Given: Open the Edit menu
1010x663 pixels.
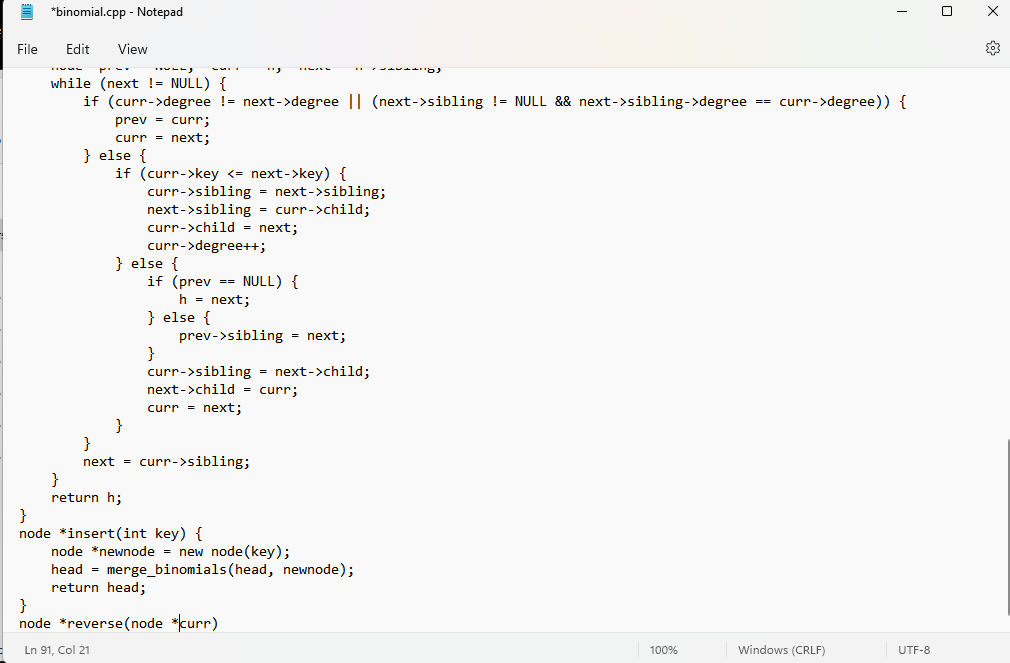Looking at the screenshot, I should (x=77, y=48).
